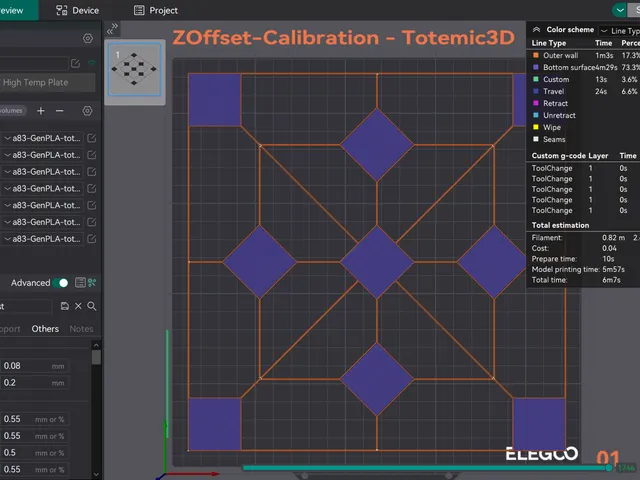
Task: Click the Prepare time 10s value
Action: (608, 259)
